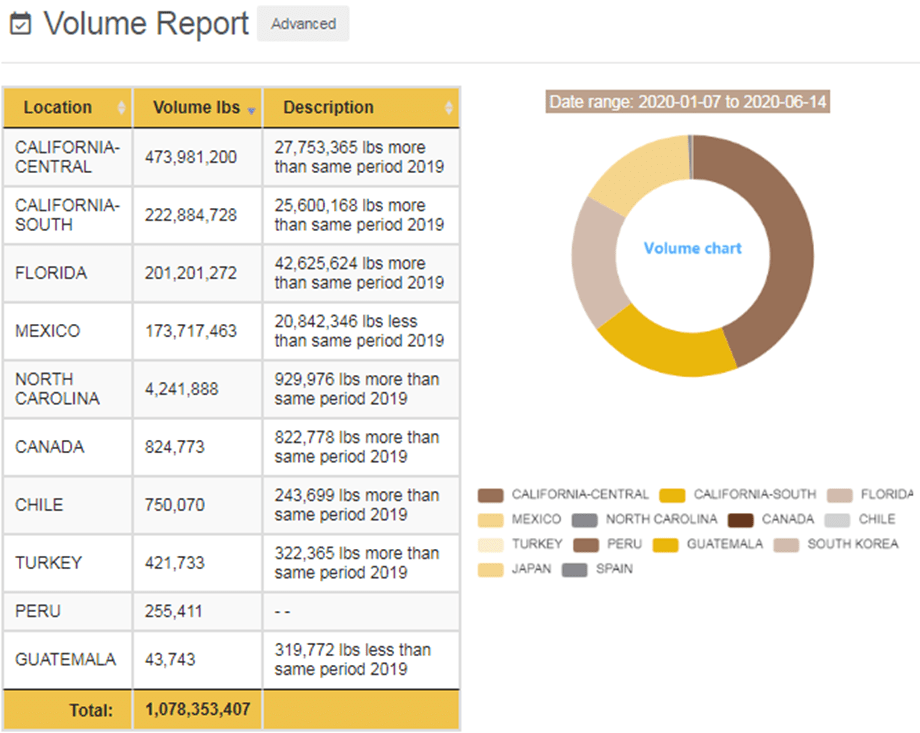Click TURKEY location cell
The width and height of the screenshot is (920, 733).
[67, 563]
